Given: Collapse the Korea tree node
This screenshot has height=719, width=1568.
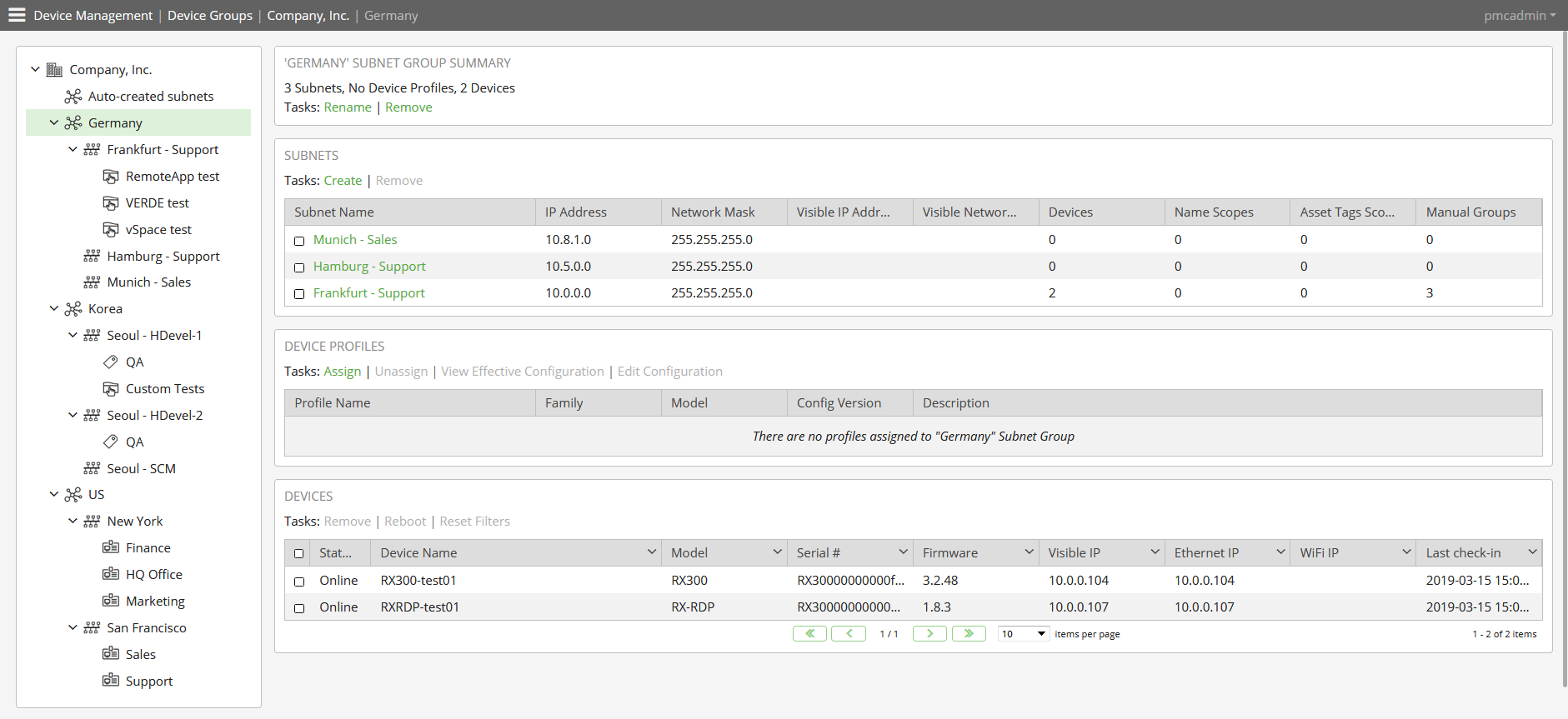Looking at the screenshot, I should 54,309.
